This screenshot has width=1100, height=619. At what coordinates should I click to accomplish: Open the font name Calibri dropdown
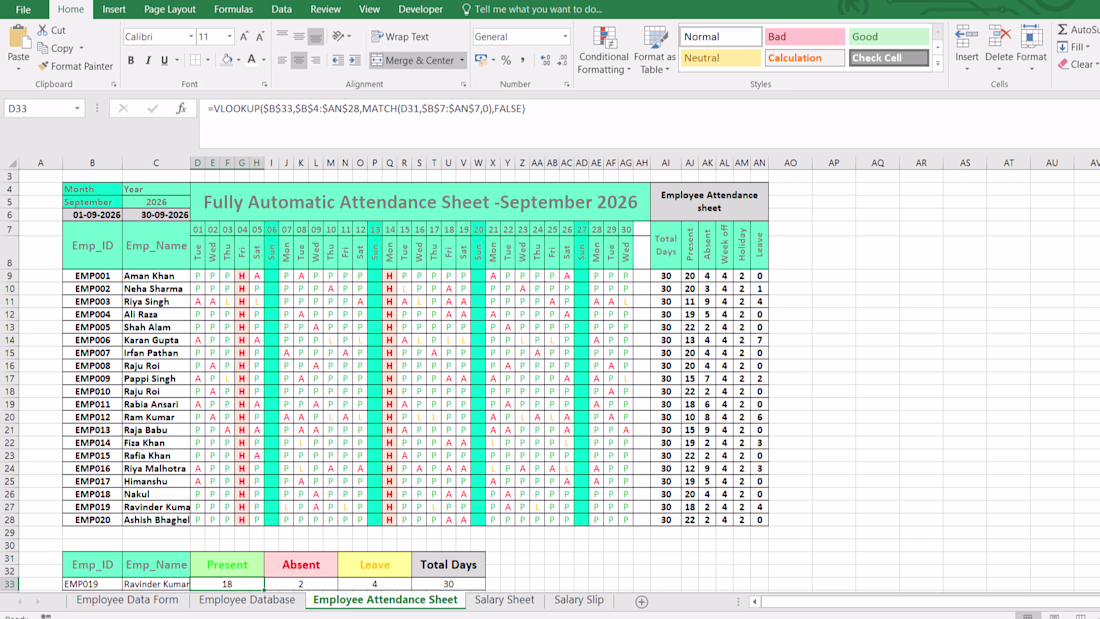pyautogui.click(x=191, y=36)
